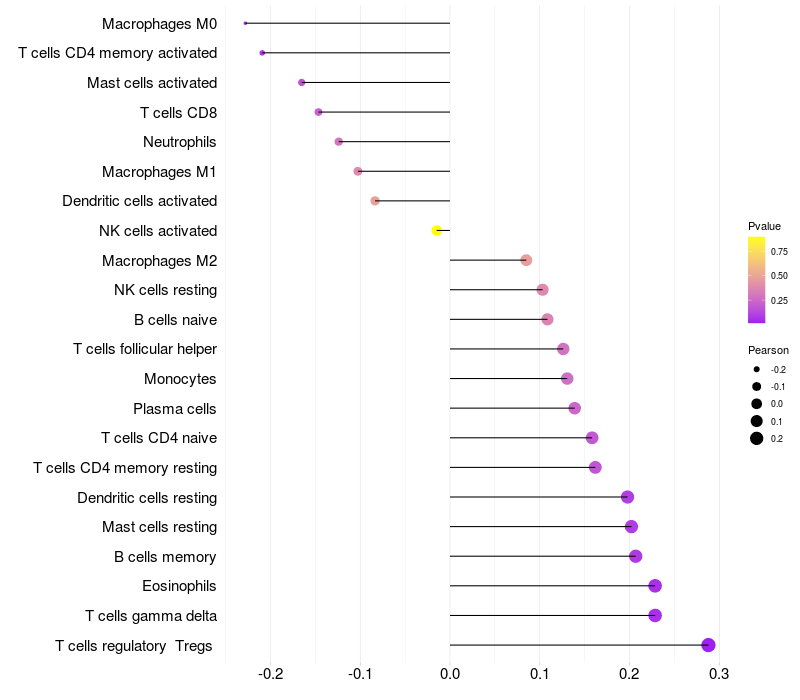Select the Mast cells activated dot
This screenshot has height=700, width=800.
point(302,83)
